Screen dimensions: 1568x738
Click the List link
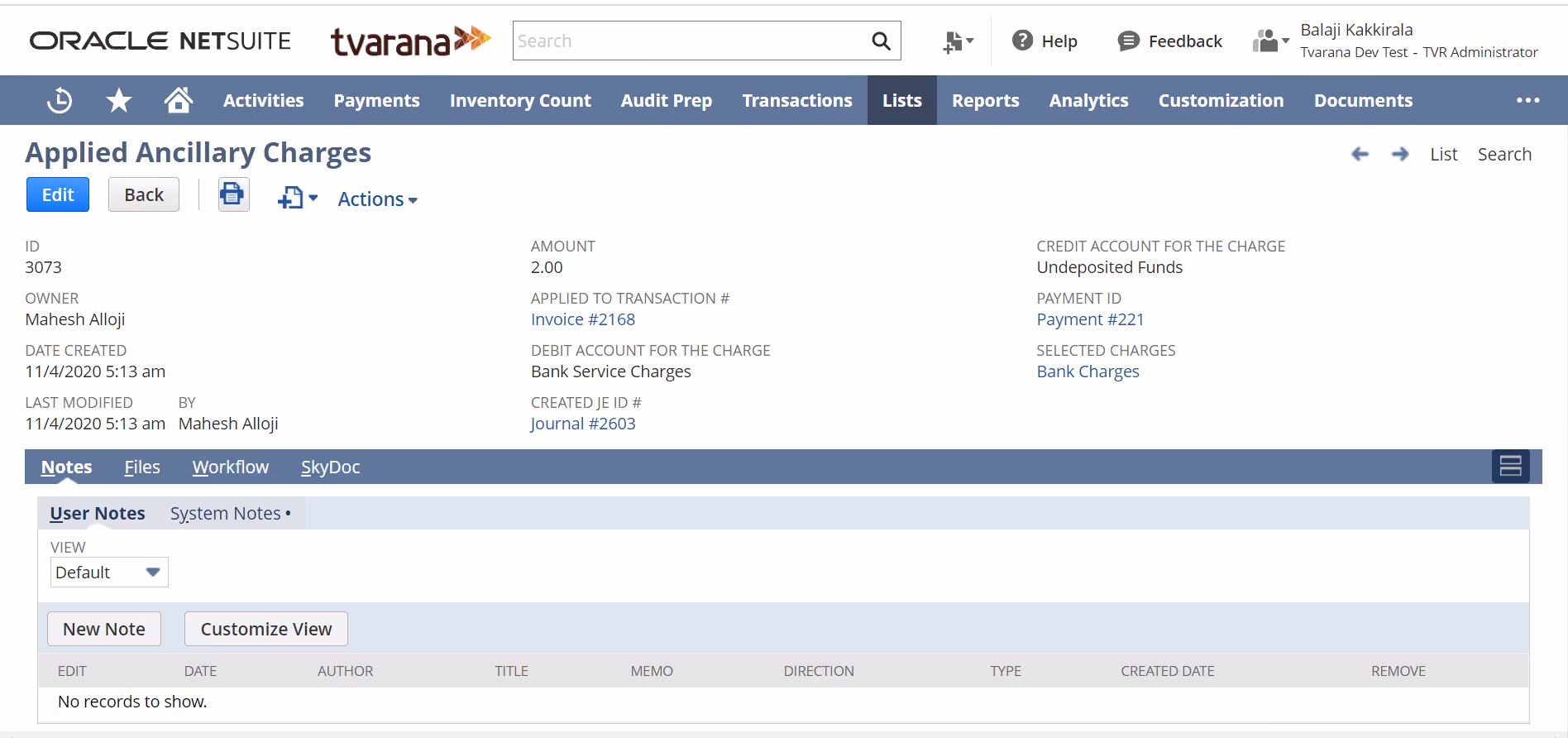(x=1444, y=154)
